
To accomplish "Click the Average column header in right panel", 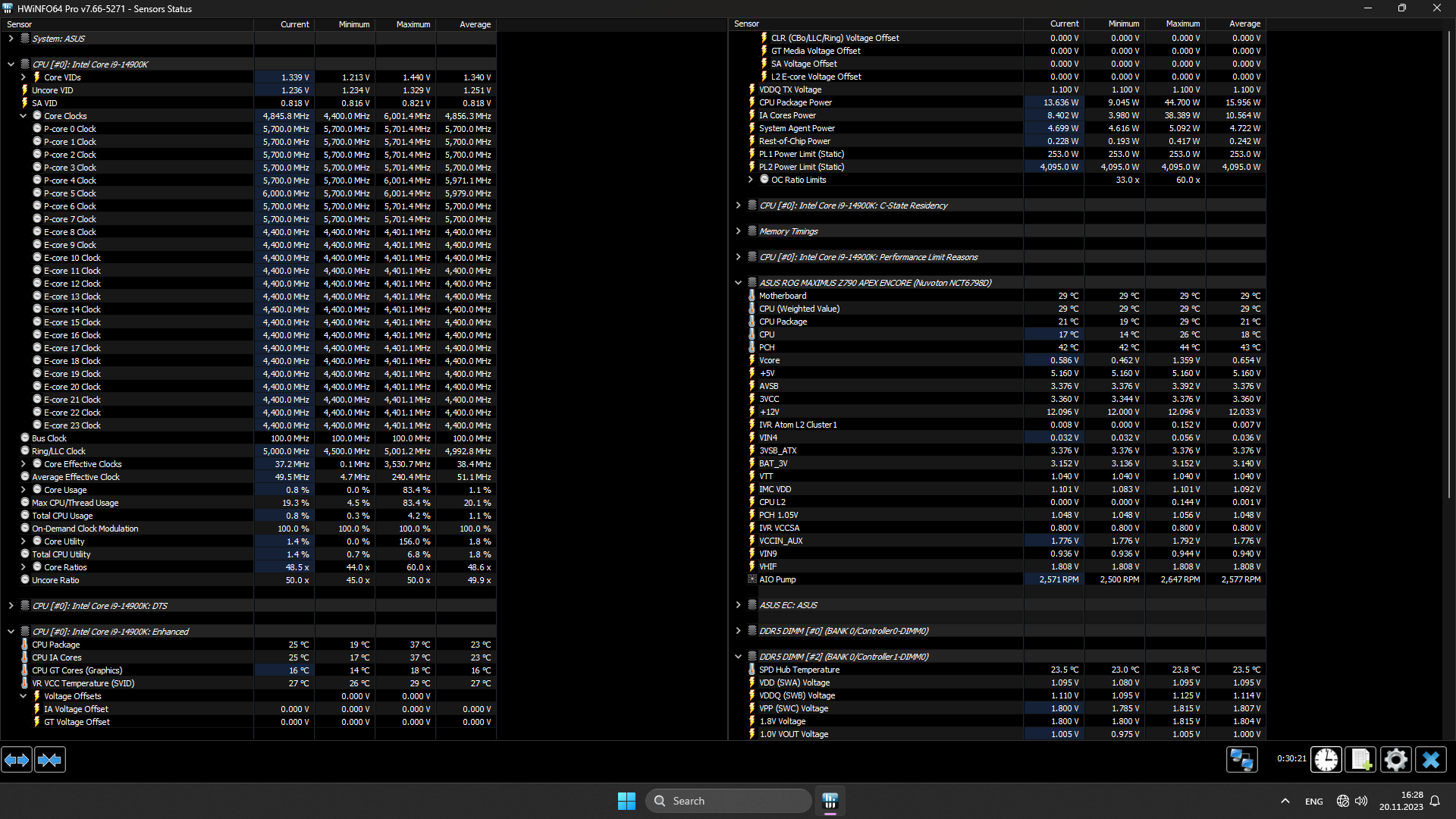I will pos(1244,24).
